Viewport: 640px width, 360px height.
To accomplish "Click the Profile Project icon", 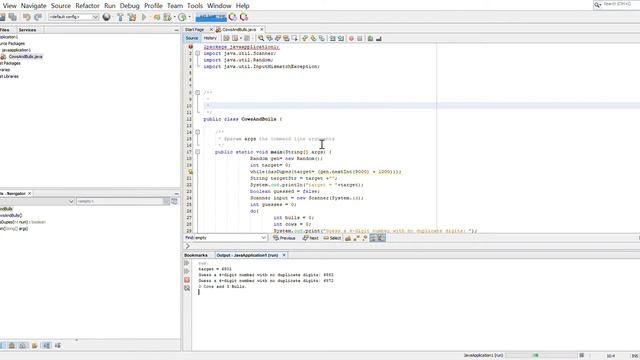I will coord(167,17).
